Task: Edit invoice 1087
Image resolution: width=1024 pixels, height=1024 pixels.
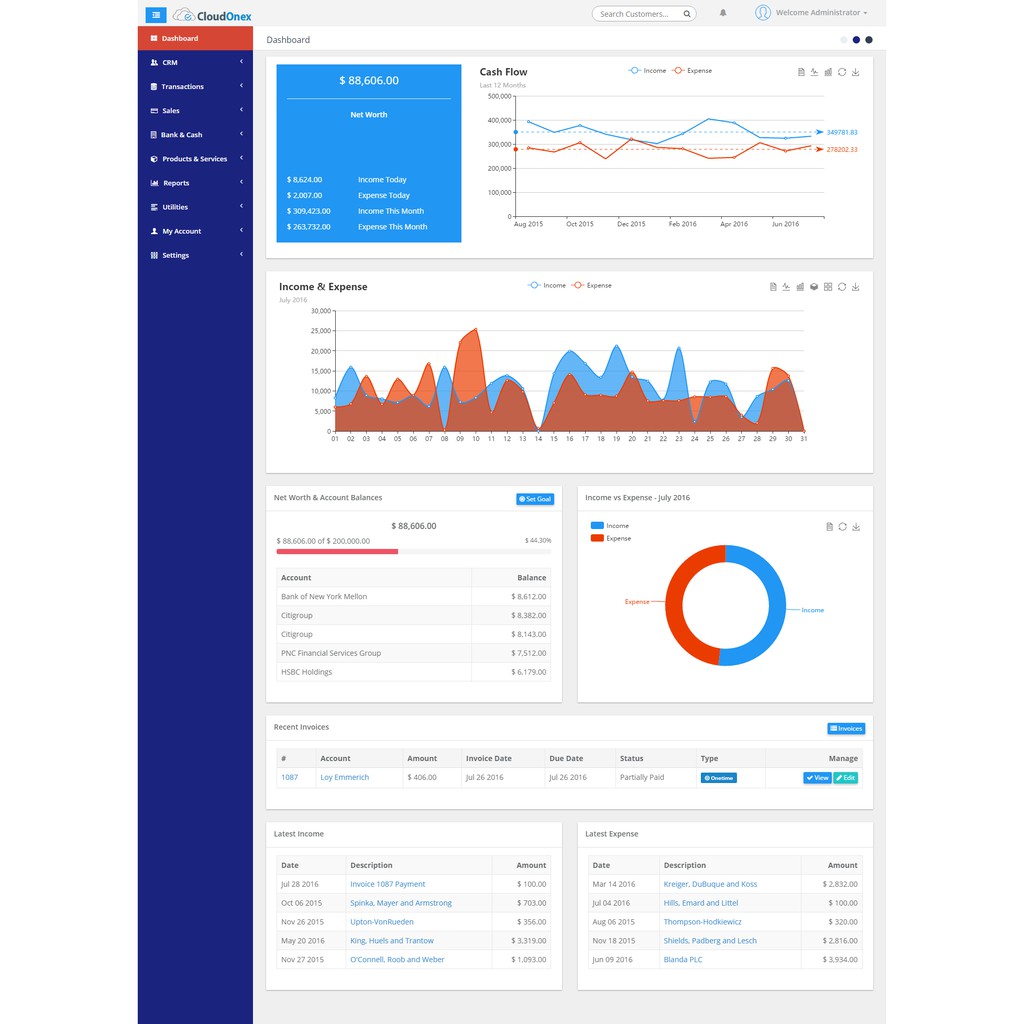Action: click(846, 778)
